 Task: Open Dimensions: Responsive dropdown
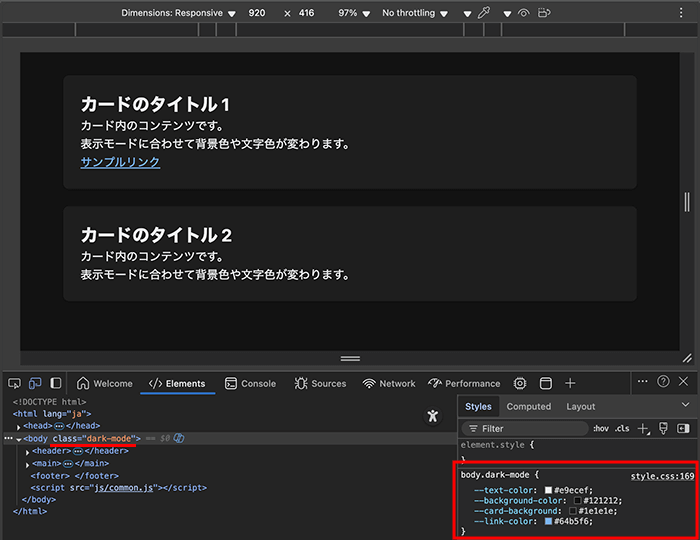178,13
